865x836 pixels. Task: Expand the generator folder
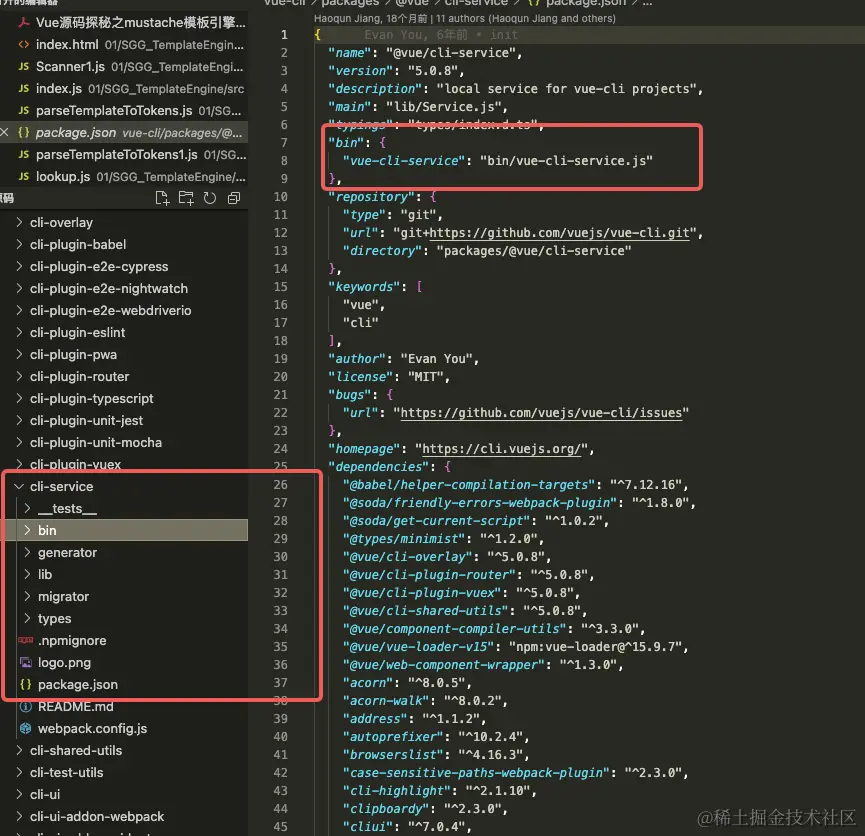124,552
